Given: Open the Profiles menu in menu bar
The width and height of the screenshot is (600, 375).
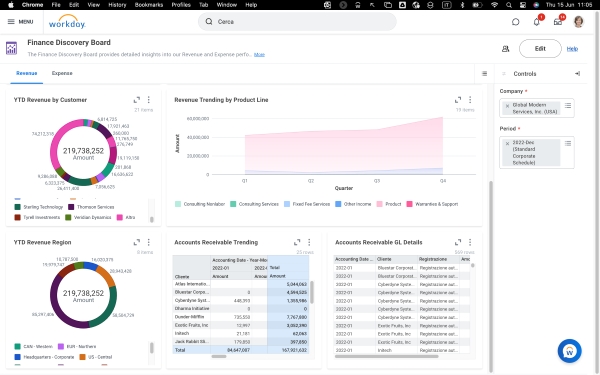Looking at the screenshot, I should tap(181, 5).
